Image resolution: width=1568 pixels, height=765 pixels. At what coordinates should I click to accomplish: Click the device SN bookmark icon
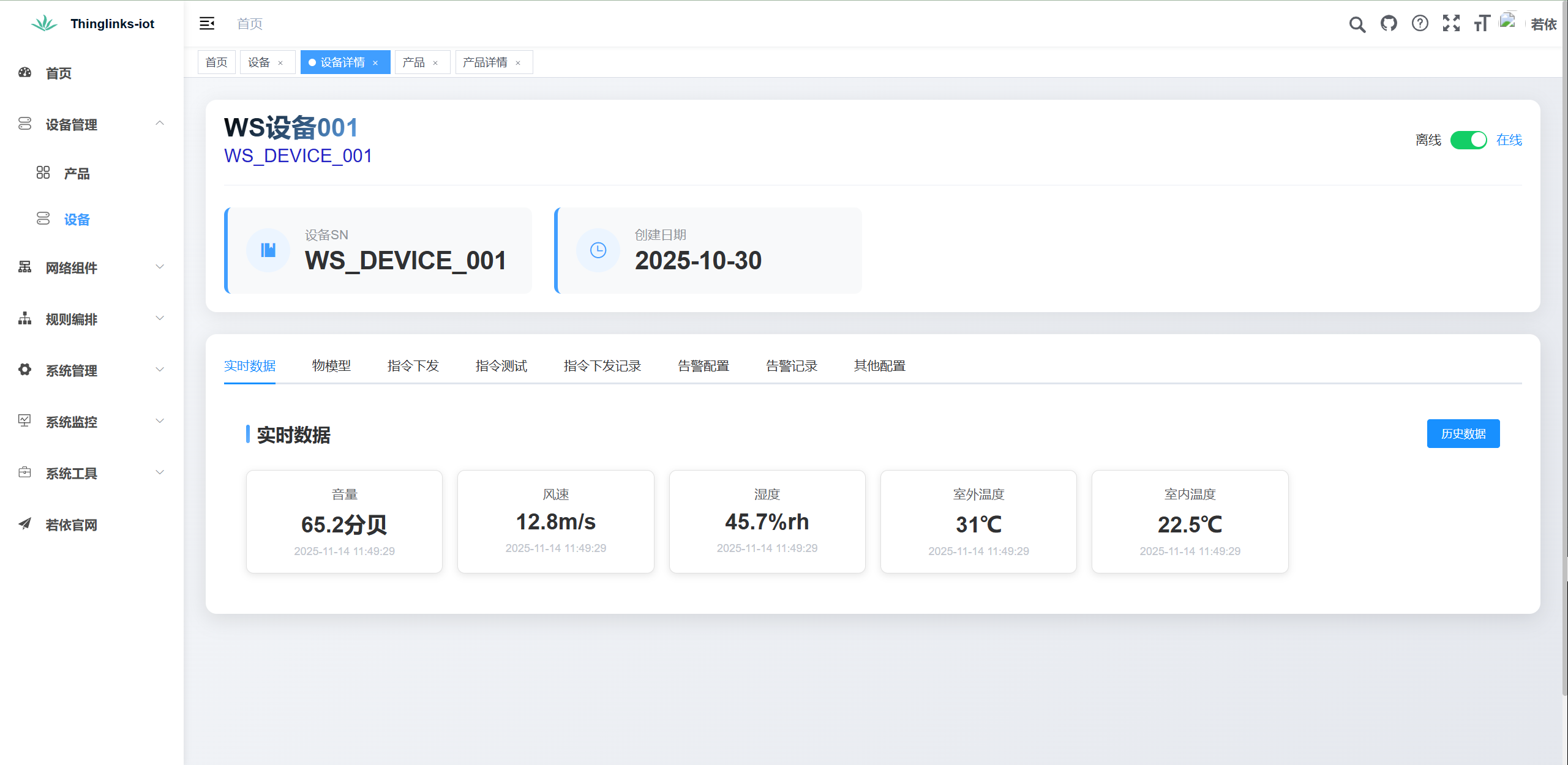(x=268, y=250)
